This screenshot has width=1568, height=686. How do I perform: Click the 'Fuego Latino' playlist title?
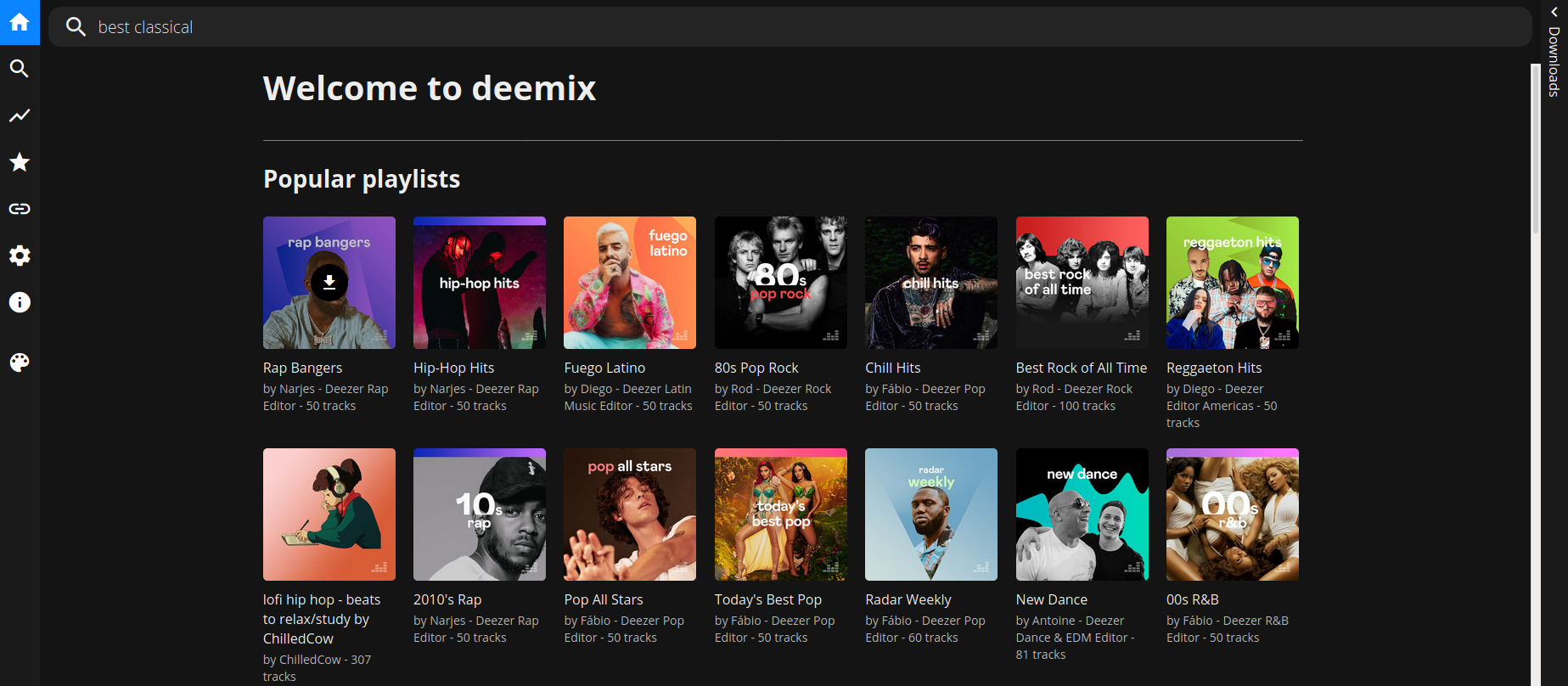click(x=604, y=368)
